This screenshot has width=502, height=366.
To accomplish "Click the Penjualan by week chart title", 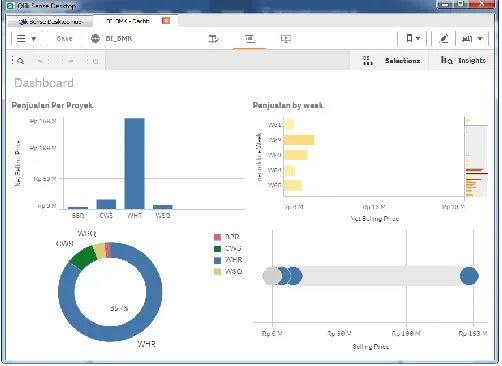I will 288,105.
